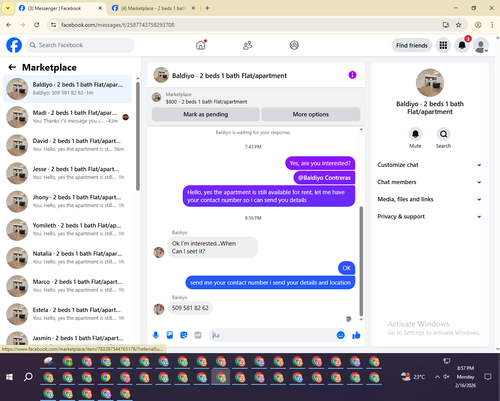
Task: Click Baldiyo's avatar beside phone number
Action: (x=159, y=309)
